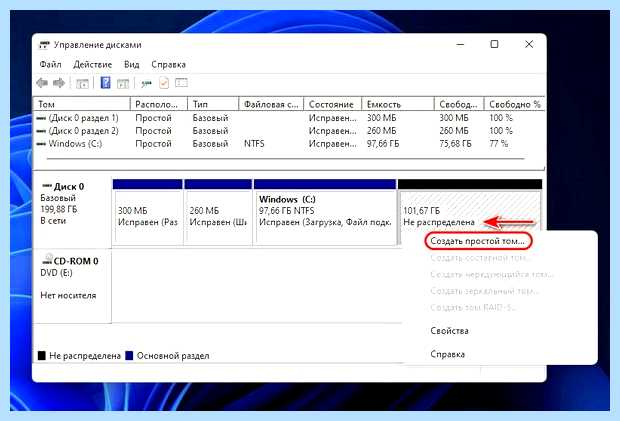Close the Управление дисками window
The image size is (620, 421).
pyautogui.click(x=529, y=44)
